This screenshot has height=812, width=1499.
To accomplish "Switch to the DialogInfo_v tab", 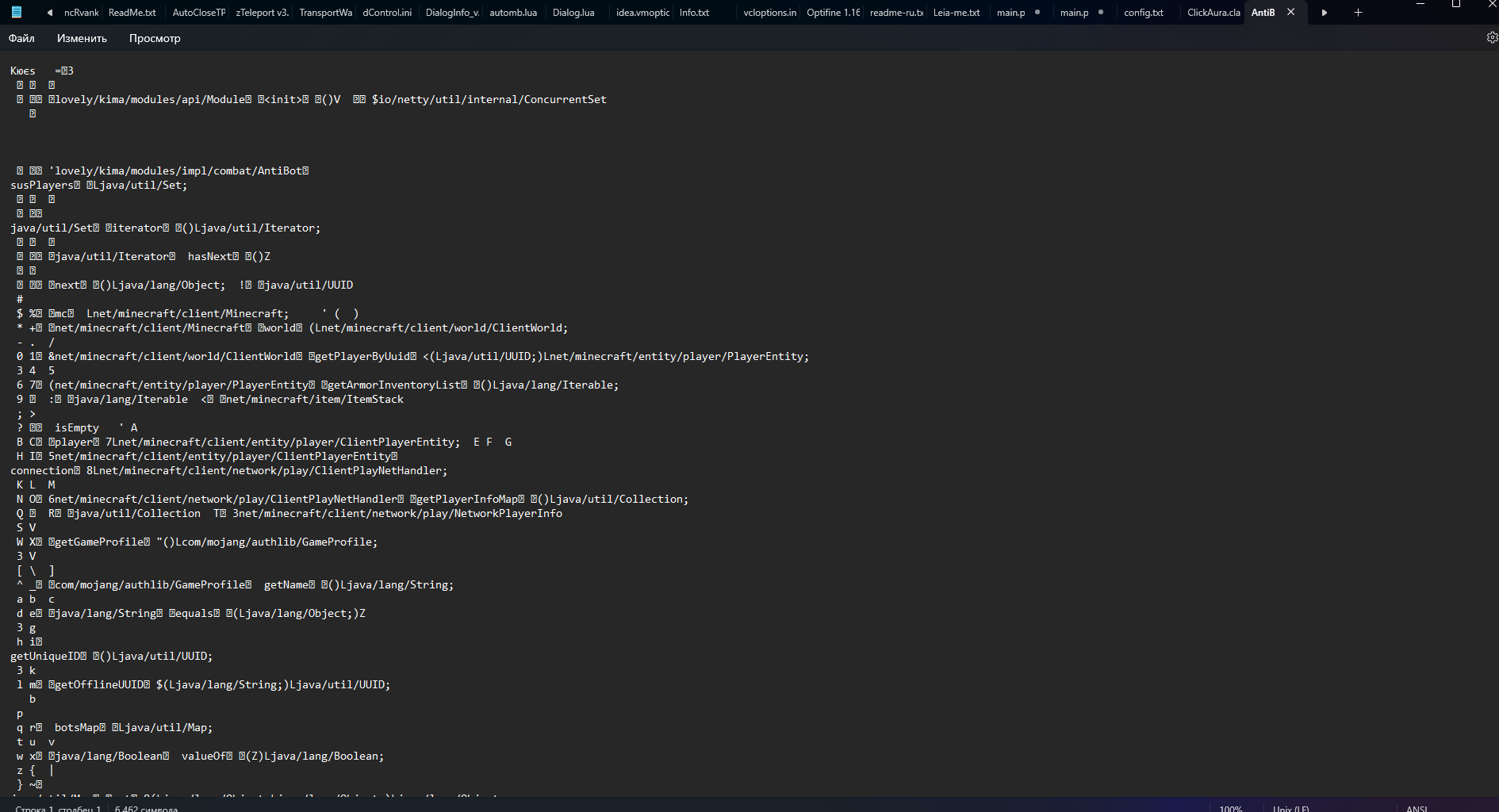I will [452, 13].
